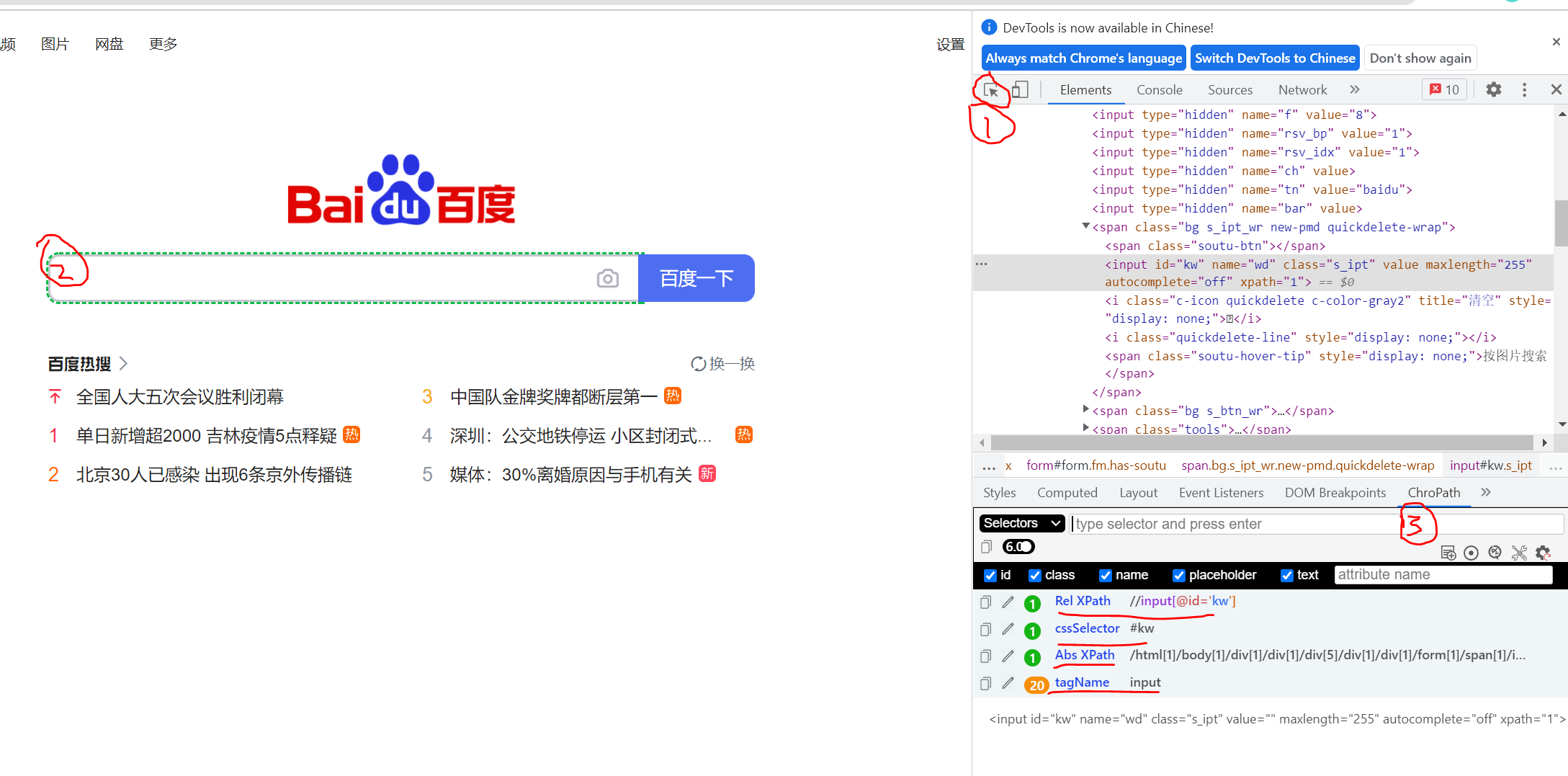Edit the Rel XPath with pencil icon

point(1008,602)
